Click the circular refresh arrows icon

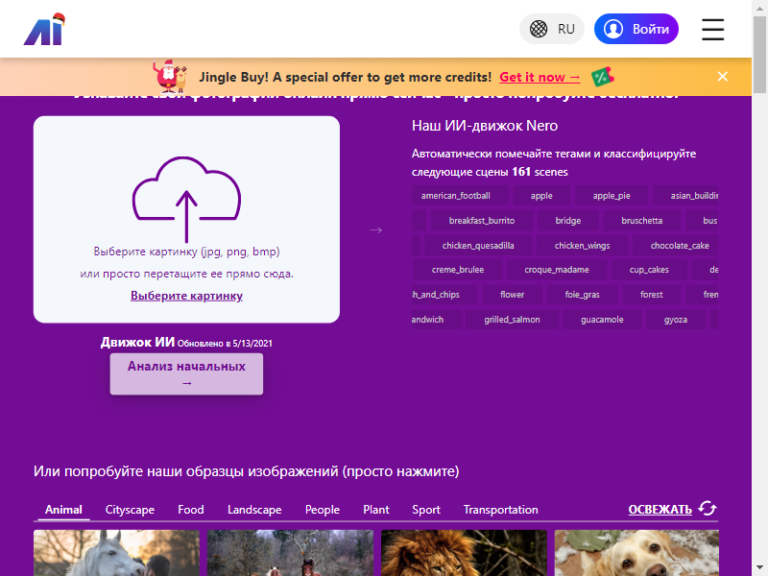coord(707,508)
